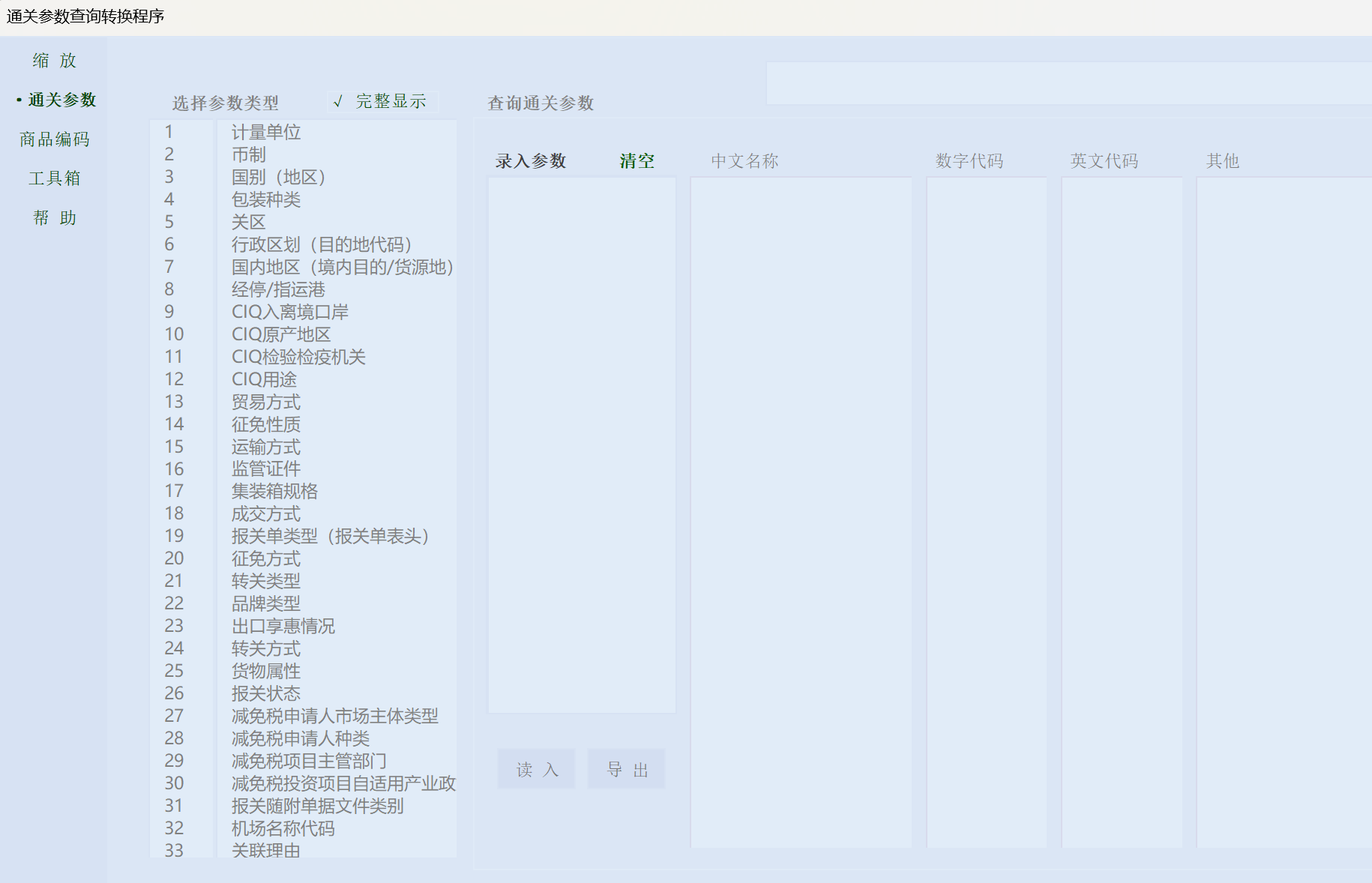Select the 通关参数 sidebar item
This screenshot has height=883, width=1372.
(61, 100)
